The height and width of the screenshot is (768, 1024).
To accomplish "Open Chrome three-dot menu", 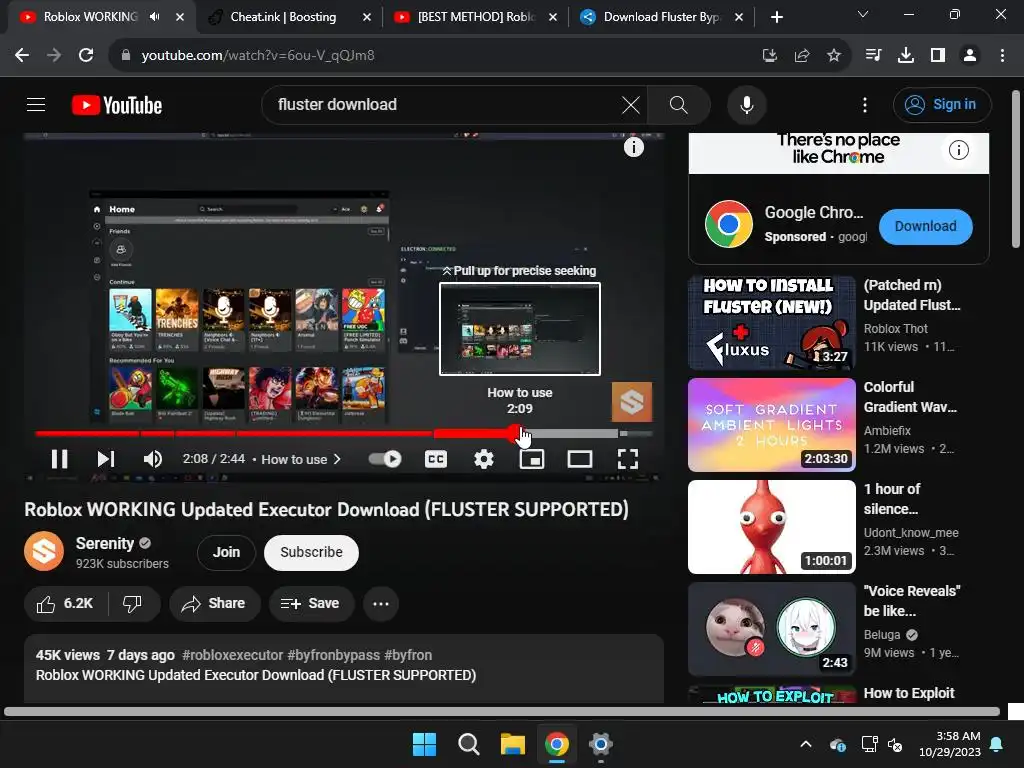I will coord(1002,56).
